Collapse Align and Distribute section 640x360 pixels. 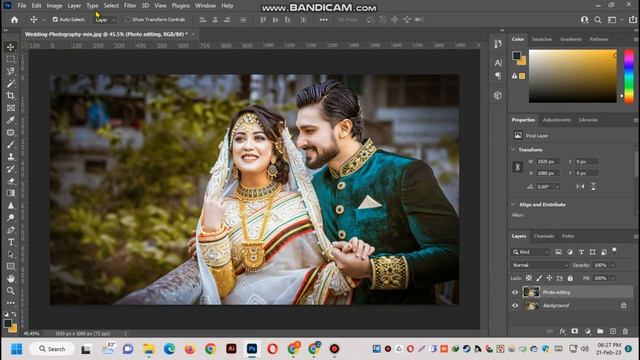(513, 204)
